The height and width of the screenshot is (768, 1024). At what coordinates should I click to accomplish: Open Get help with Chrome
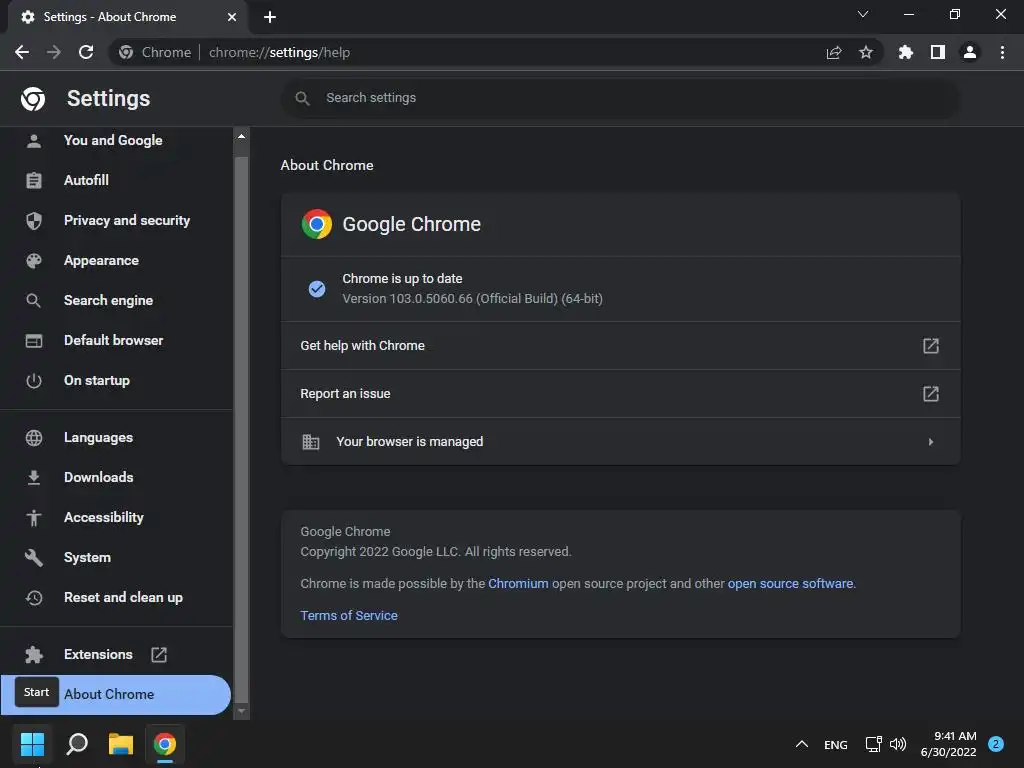[x=620, y=345]
